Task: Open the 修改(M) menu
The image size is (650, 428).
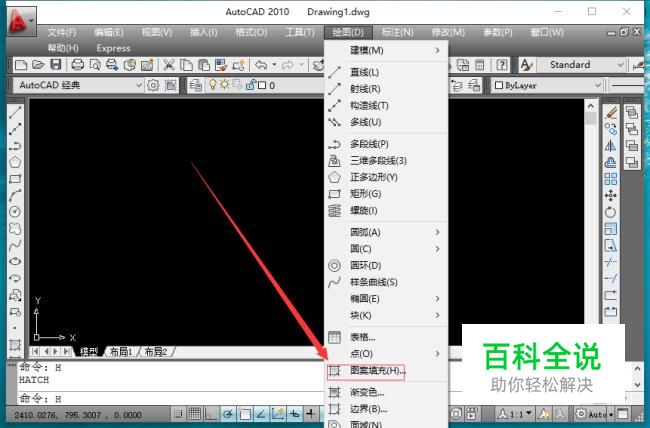Action: click(x=448, y=32)
